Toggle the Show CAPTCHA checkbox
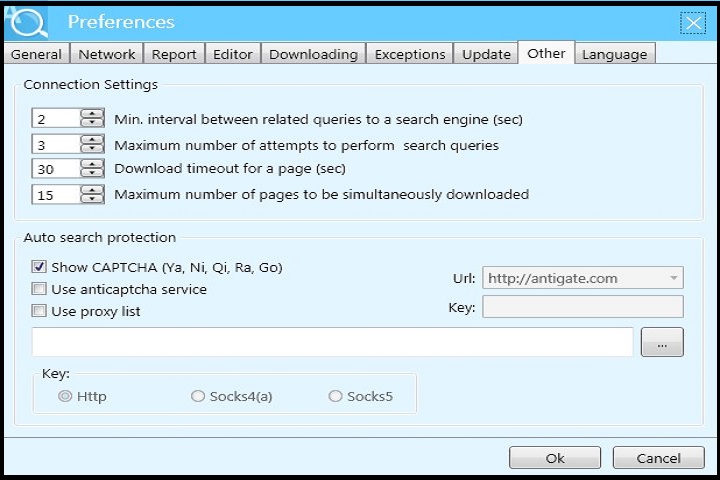The image size is (720, 480). point(39,267)
